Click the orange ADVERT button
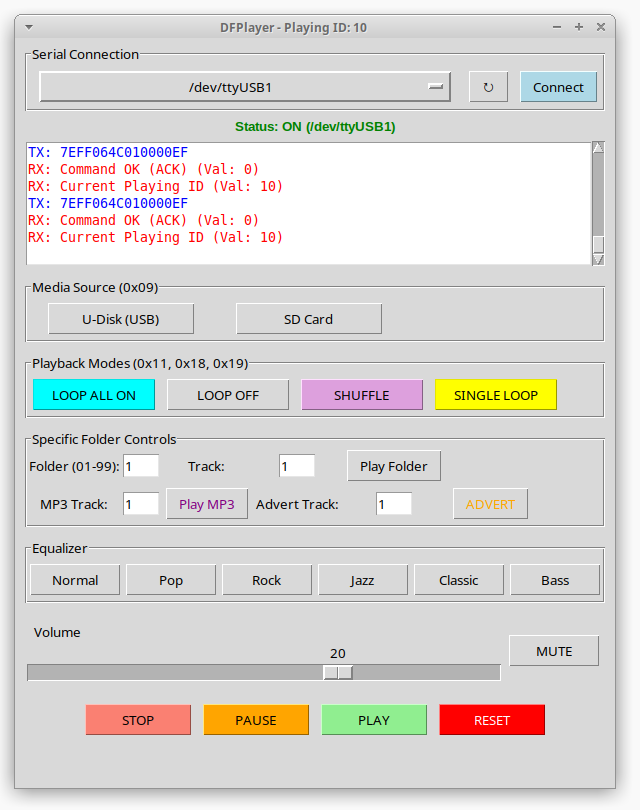The width and height of the screenshot is (640, 810). (491, 504)
